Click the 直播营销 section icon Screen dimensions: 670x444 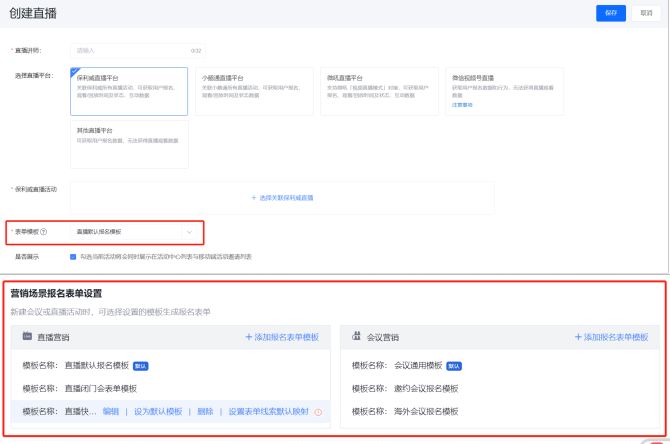(x=27, y=338)
